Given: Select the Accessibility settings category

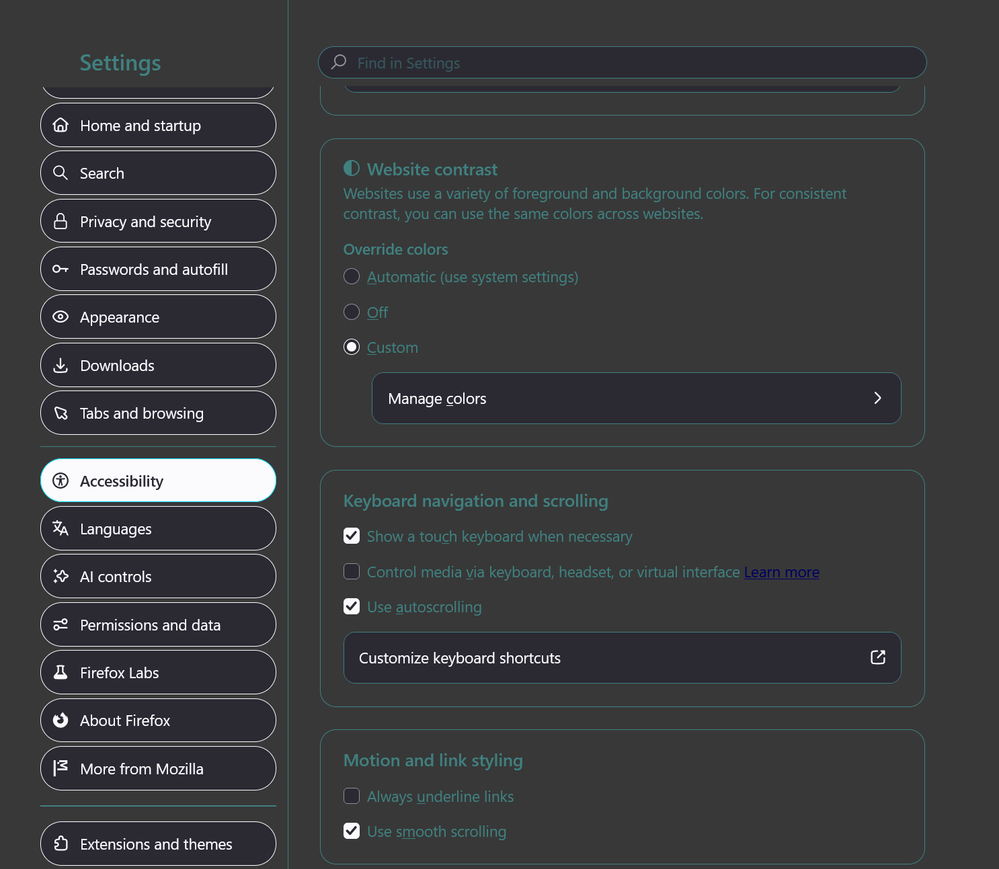Looking at the screenshot, I should coord(158,480).
